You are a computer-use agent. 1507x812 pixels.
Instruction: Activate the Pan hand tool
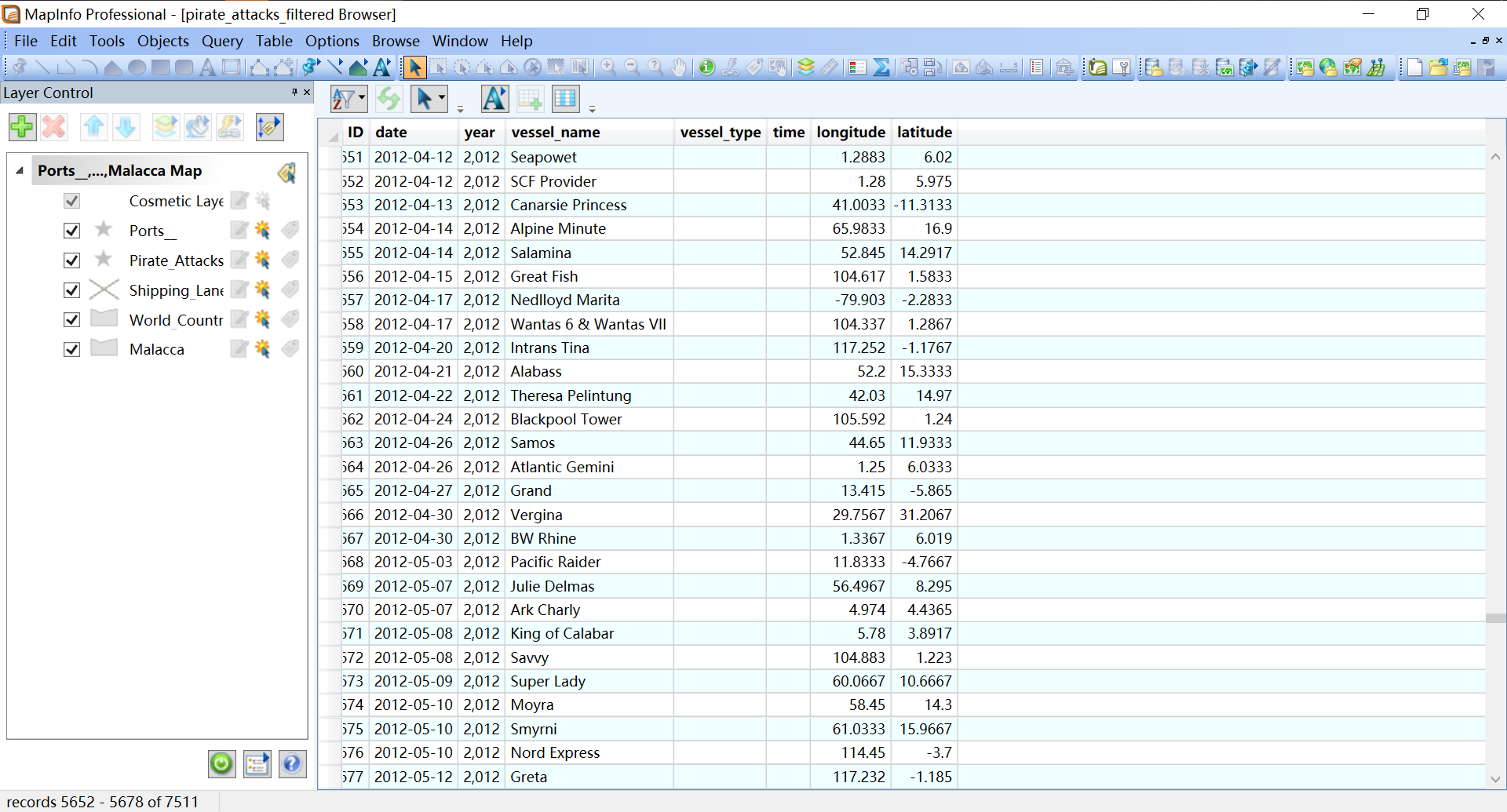pos(679,67)
